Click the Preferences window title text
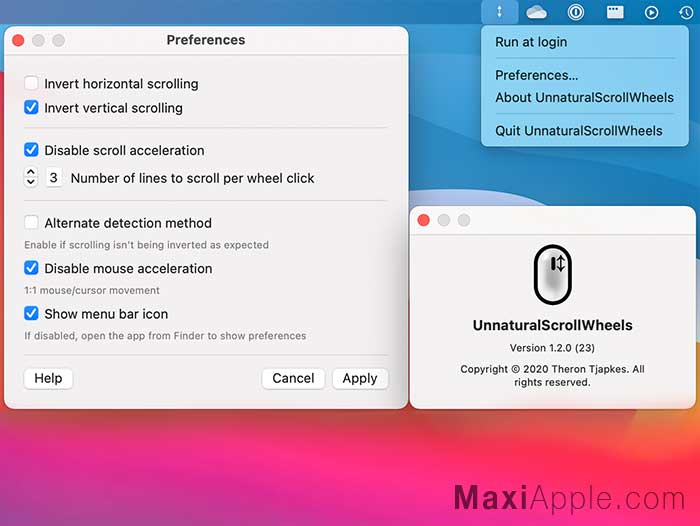 coord(206,40)
